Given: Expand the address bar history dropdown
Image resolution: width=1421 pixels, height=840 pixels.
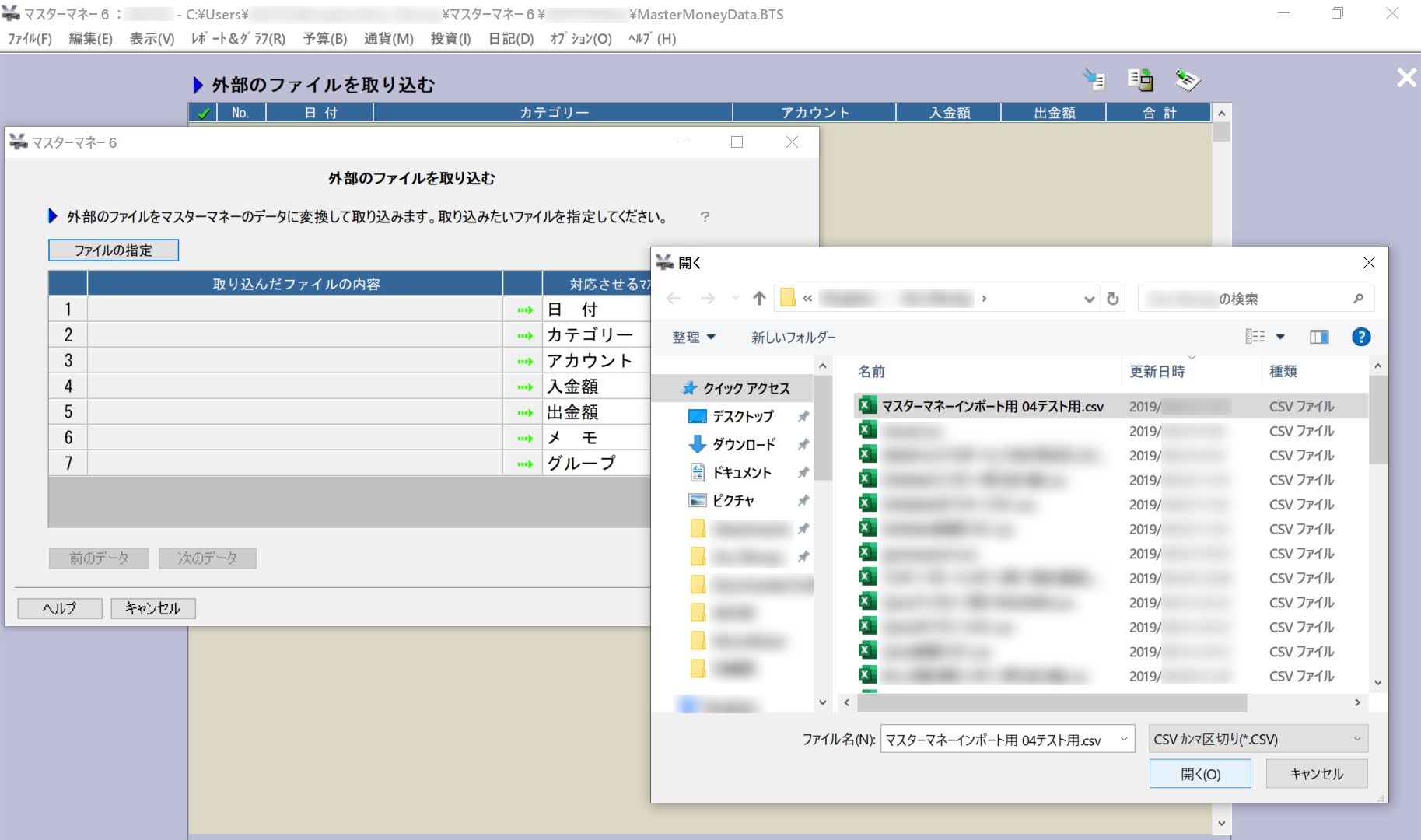Looking at the screenshot, I should 1089,299.
